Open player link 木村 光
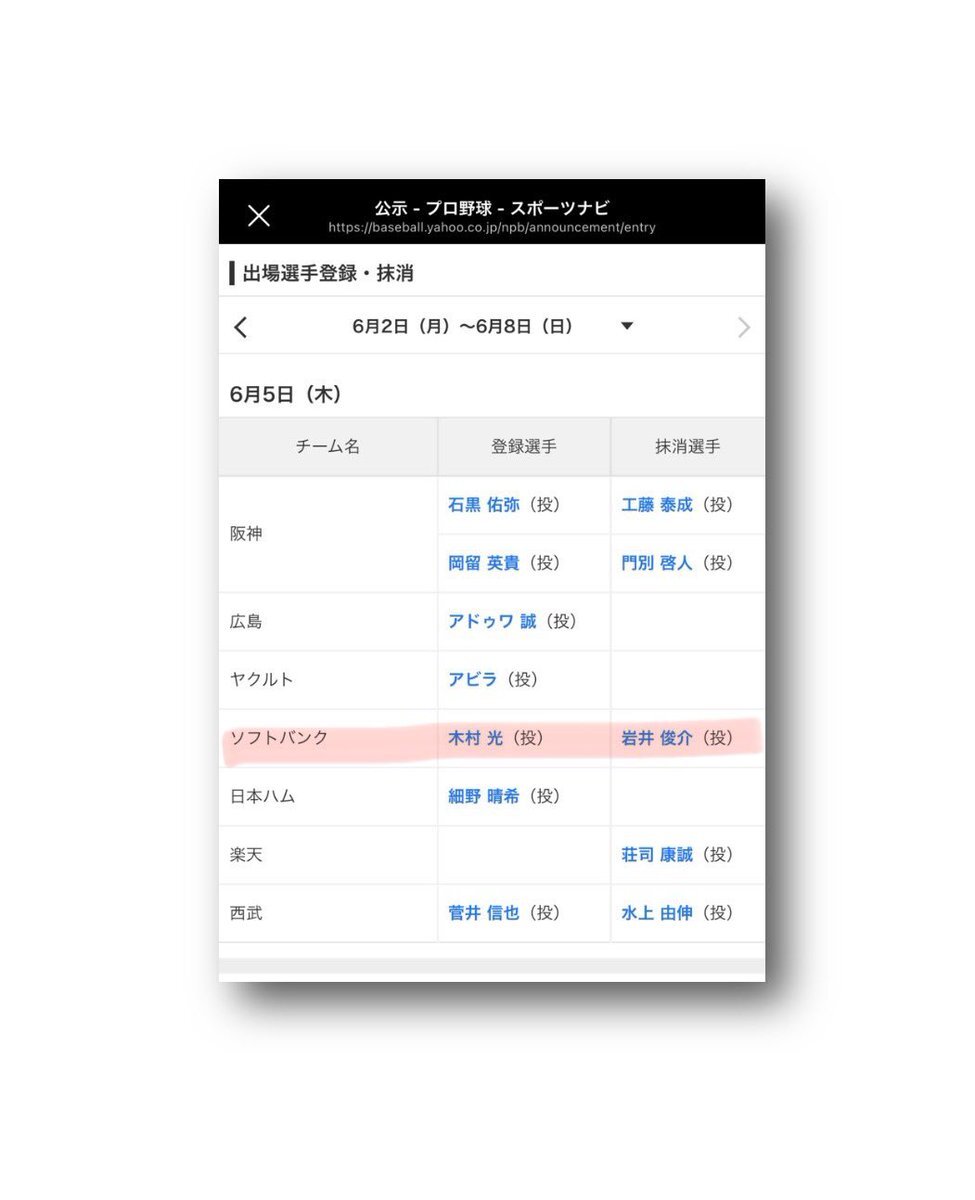The width and height of the screenshot is (975, 1200). (x=475, y=738)
